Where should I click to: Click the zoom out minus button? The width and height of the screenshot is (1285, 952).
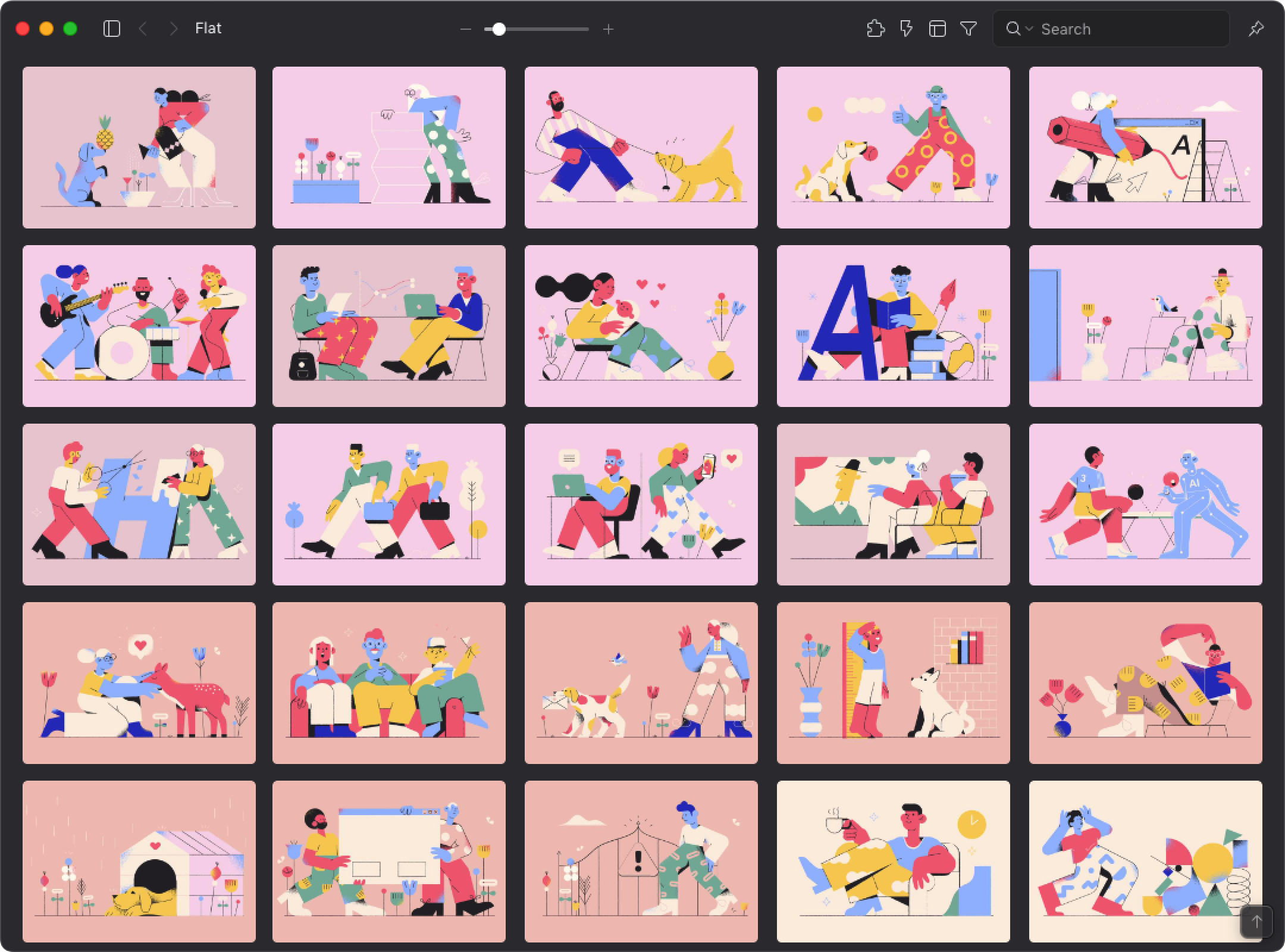coord(466,29)
